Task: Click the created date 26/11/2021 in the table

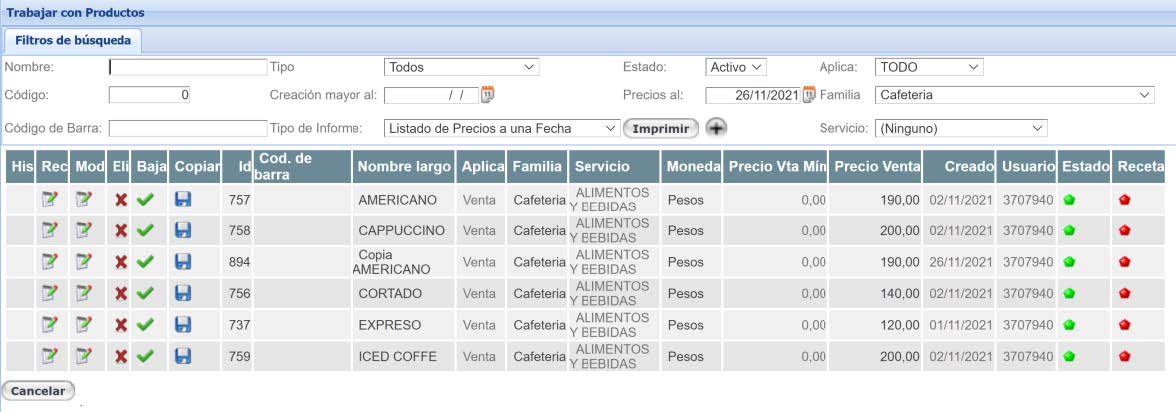Action: [x=961, y=262]
